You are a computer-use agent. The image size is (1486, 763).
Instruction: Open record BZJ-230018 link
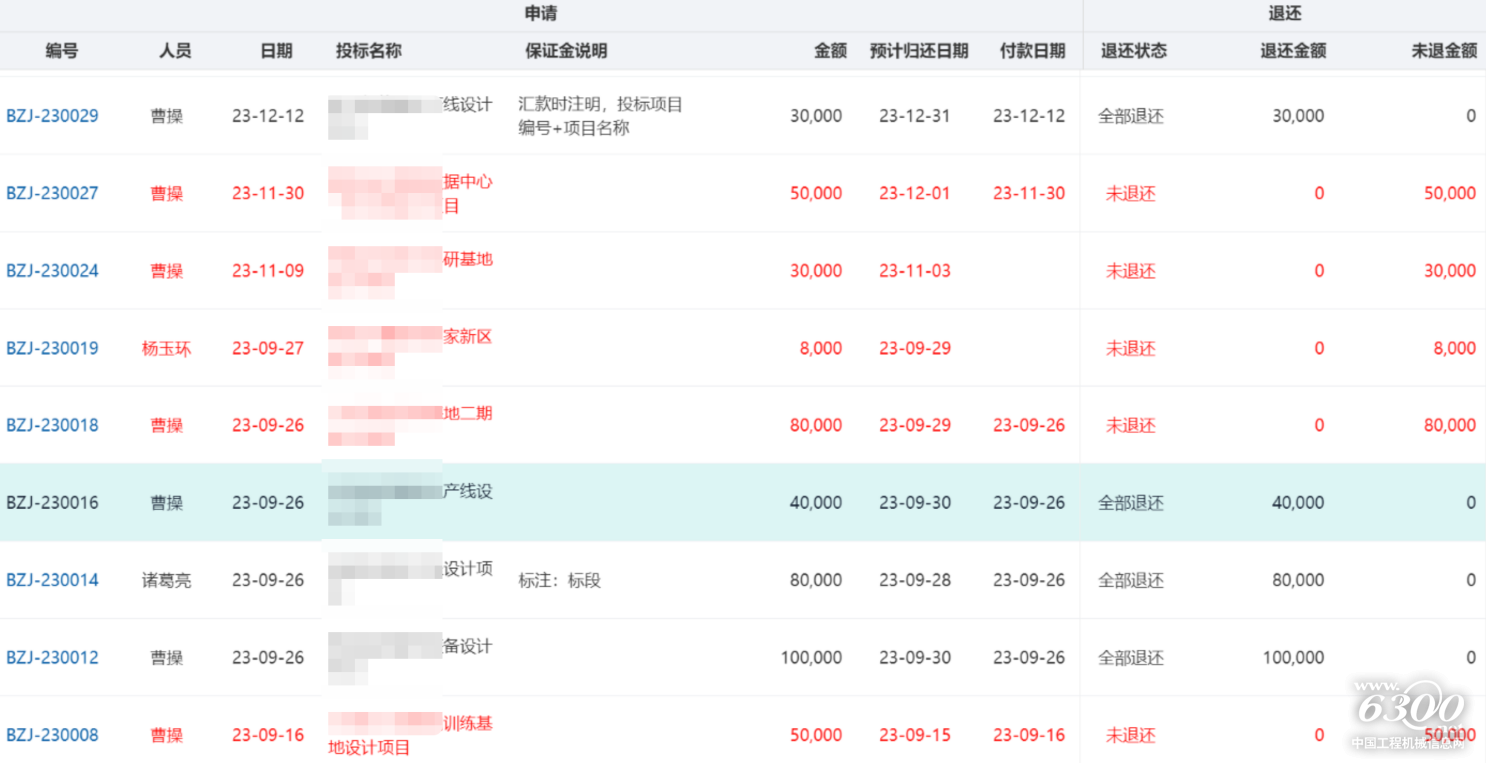coord(52,425)
